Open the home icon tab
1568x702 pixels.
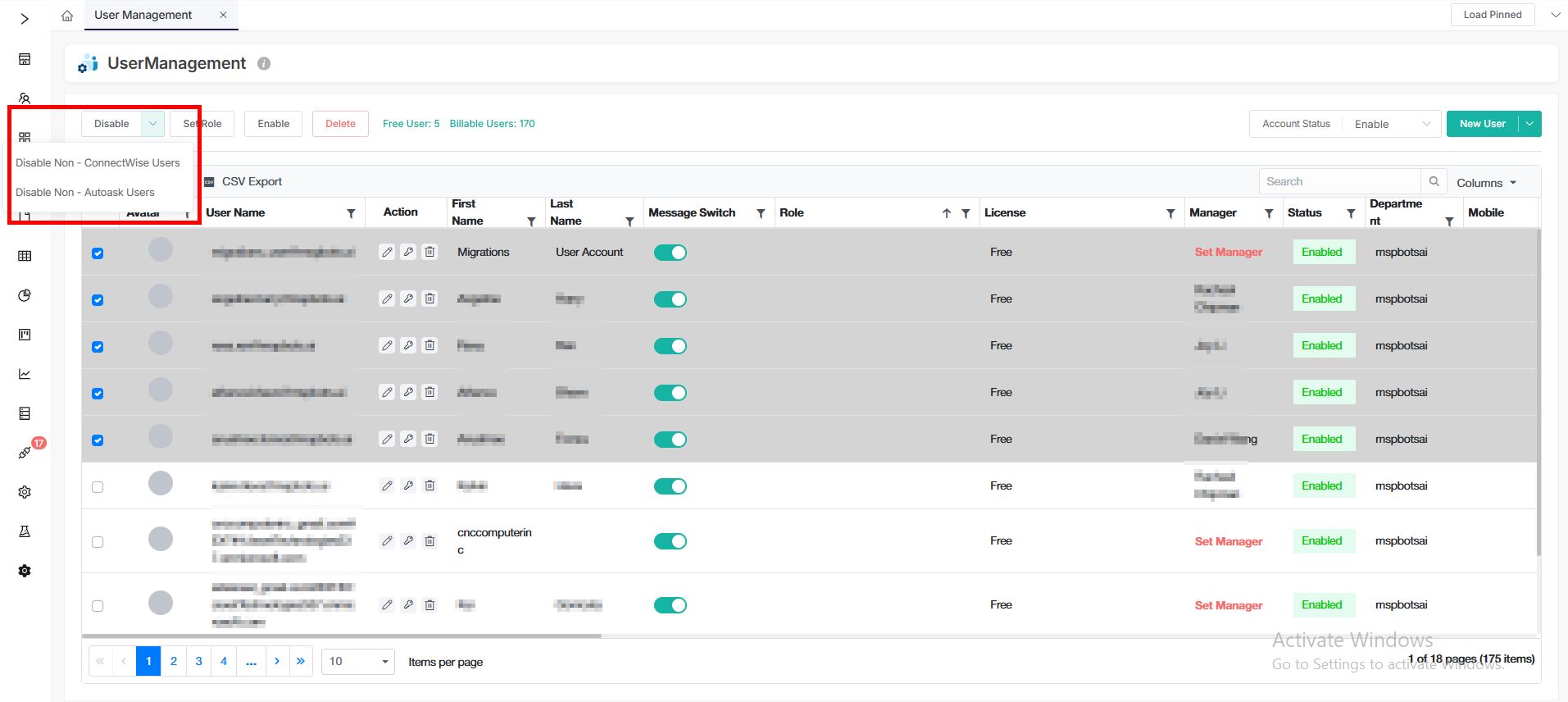pyautogui.click(x=67, y=16)
